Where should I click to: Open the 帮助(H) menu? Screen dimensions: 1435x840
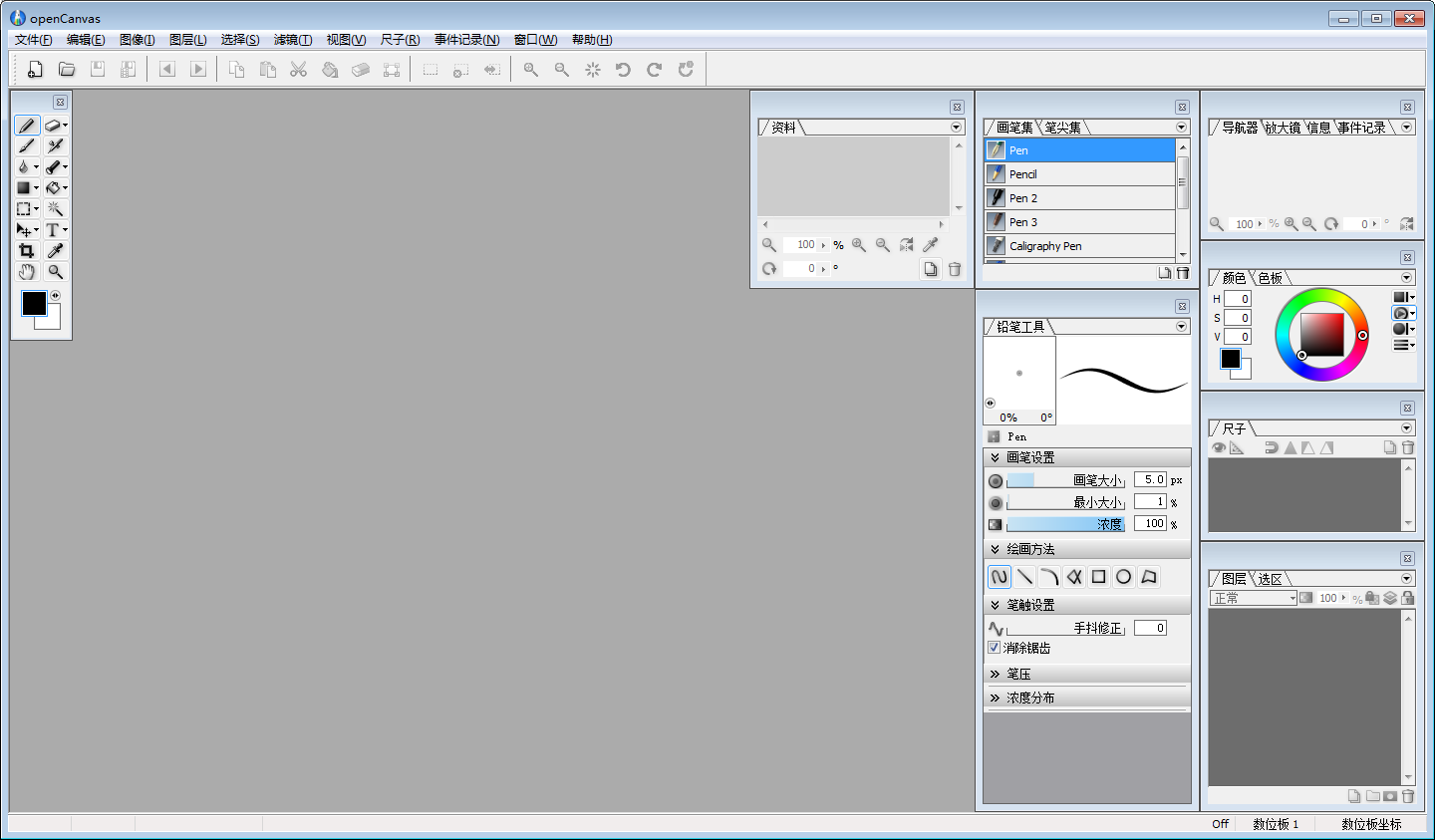(592, 40)
